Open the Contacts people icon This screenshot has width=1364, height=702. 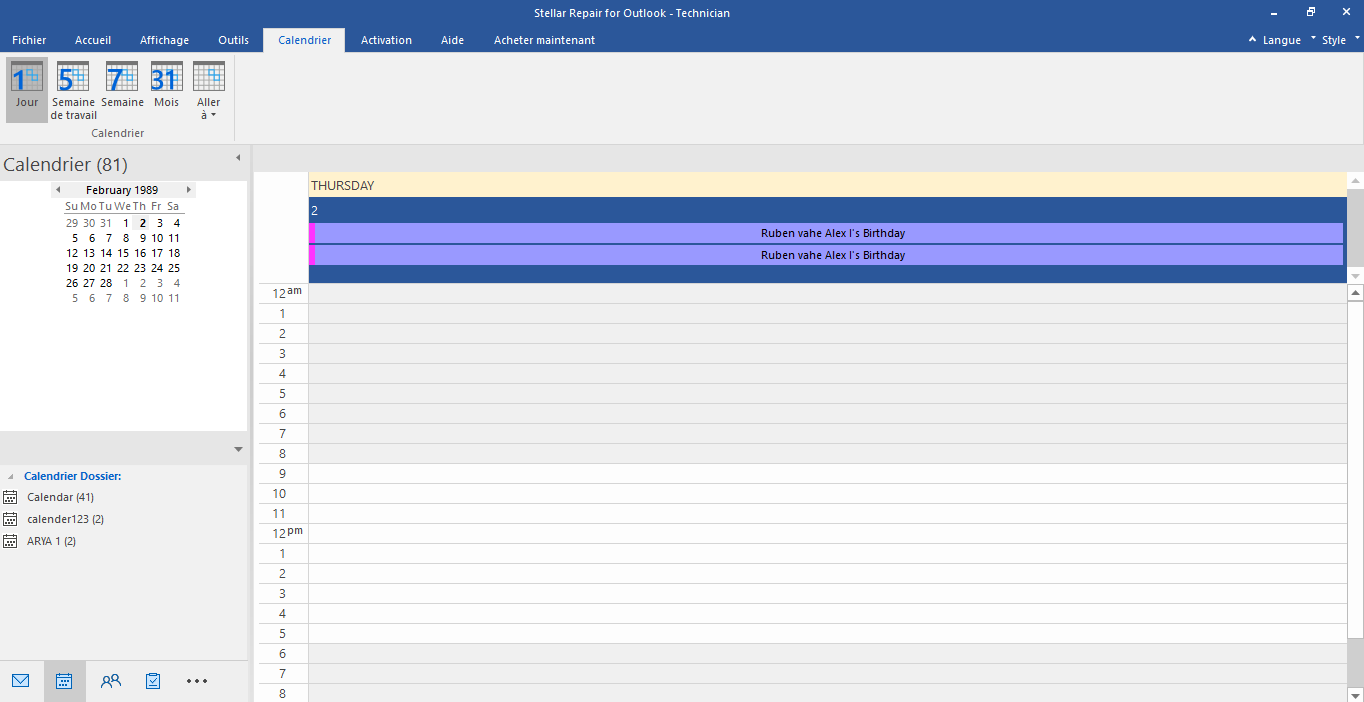(110, 681)
